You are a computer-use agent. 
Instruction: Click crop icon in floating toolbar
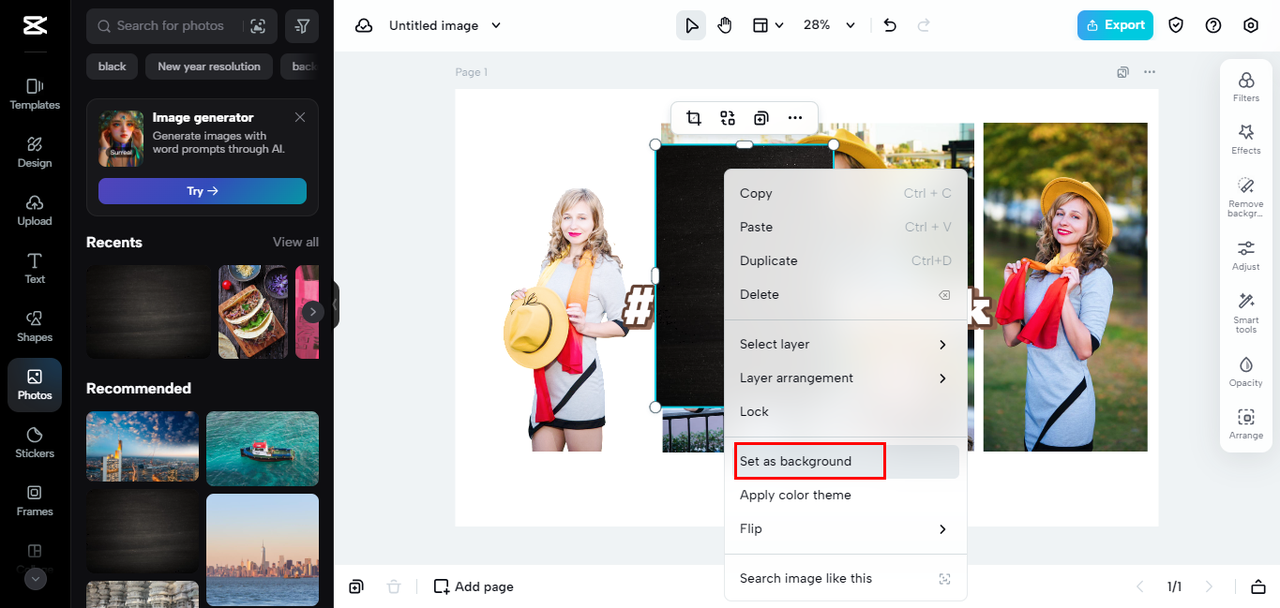click(693, 118)
